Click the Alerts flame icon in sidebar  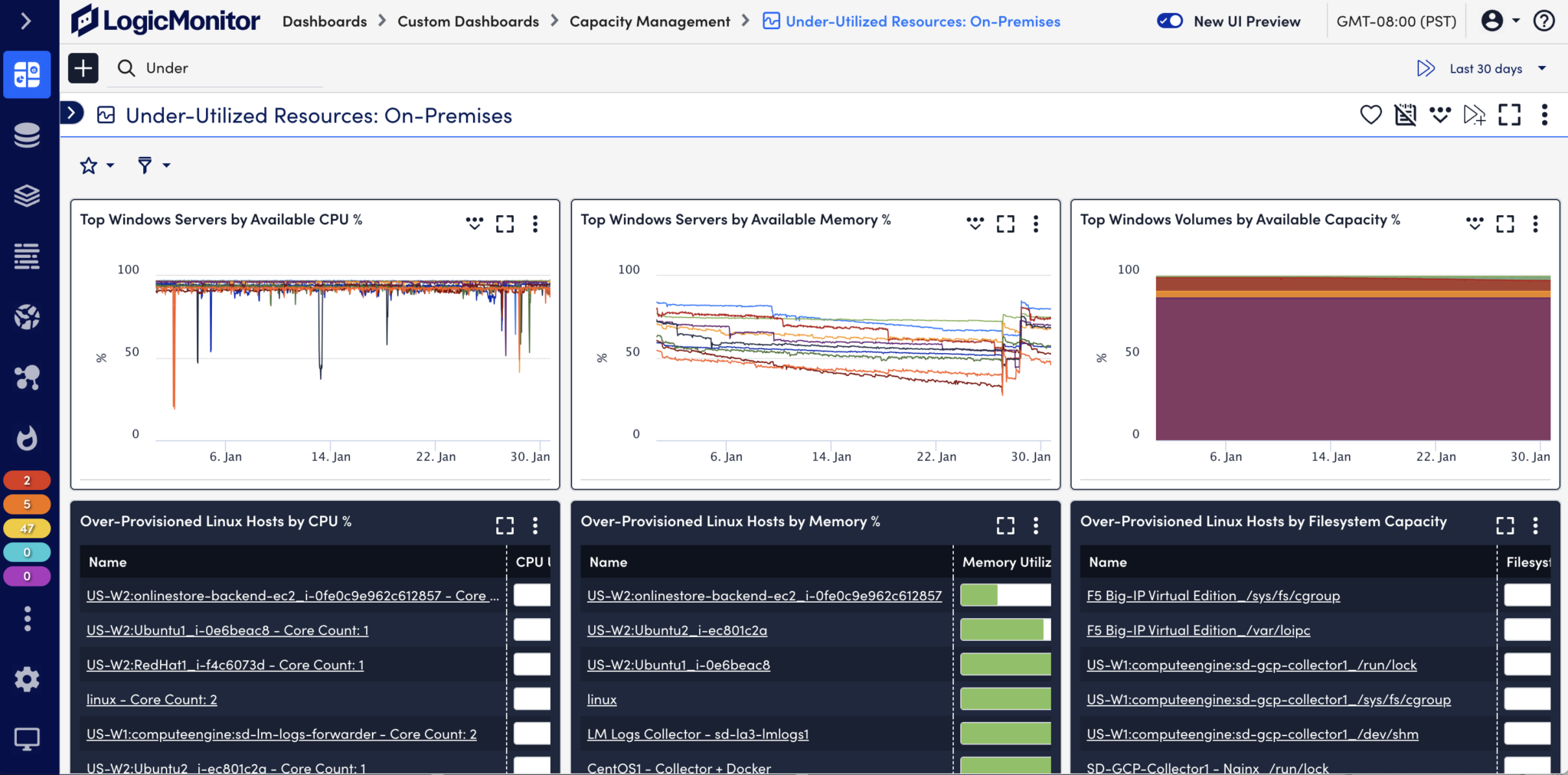[x=27, y=438]
